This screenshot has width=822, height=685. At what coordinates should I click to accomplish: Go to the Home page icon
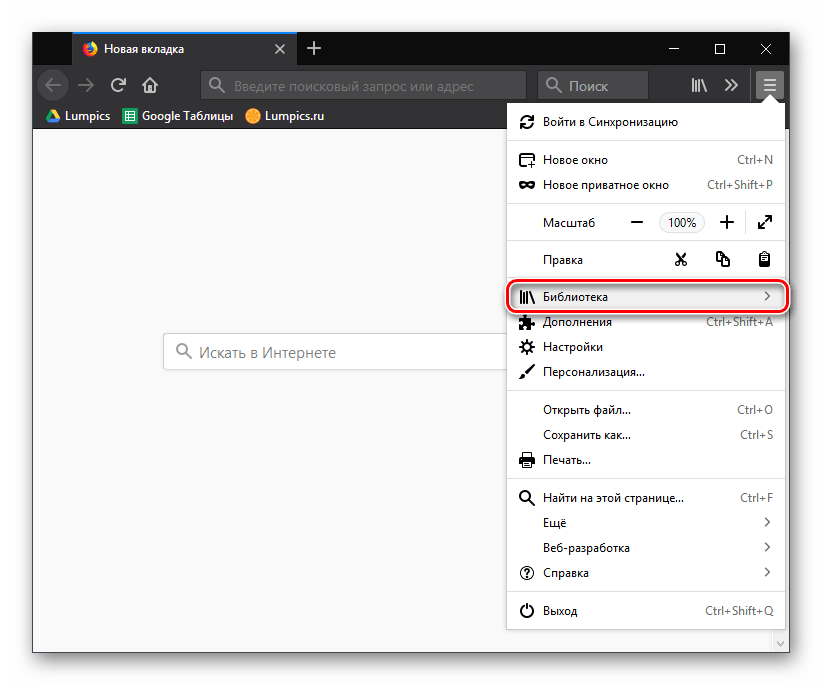click(x=150, y=86)
